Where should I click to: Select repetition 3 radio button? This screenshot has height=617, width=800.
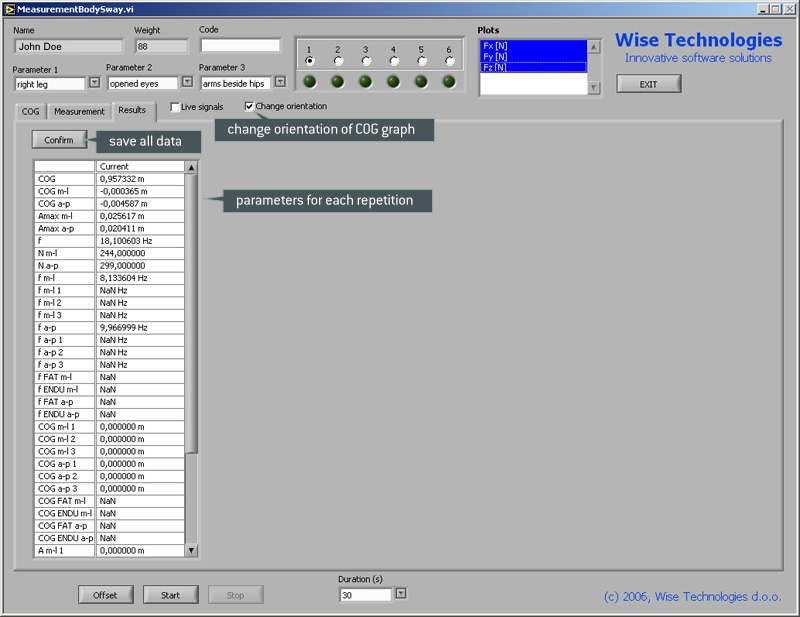(x=366, y=61)
